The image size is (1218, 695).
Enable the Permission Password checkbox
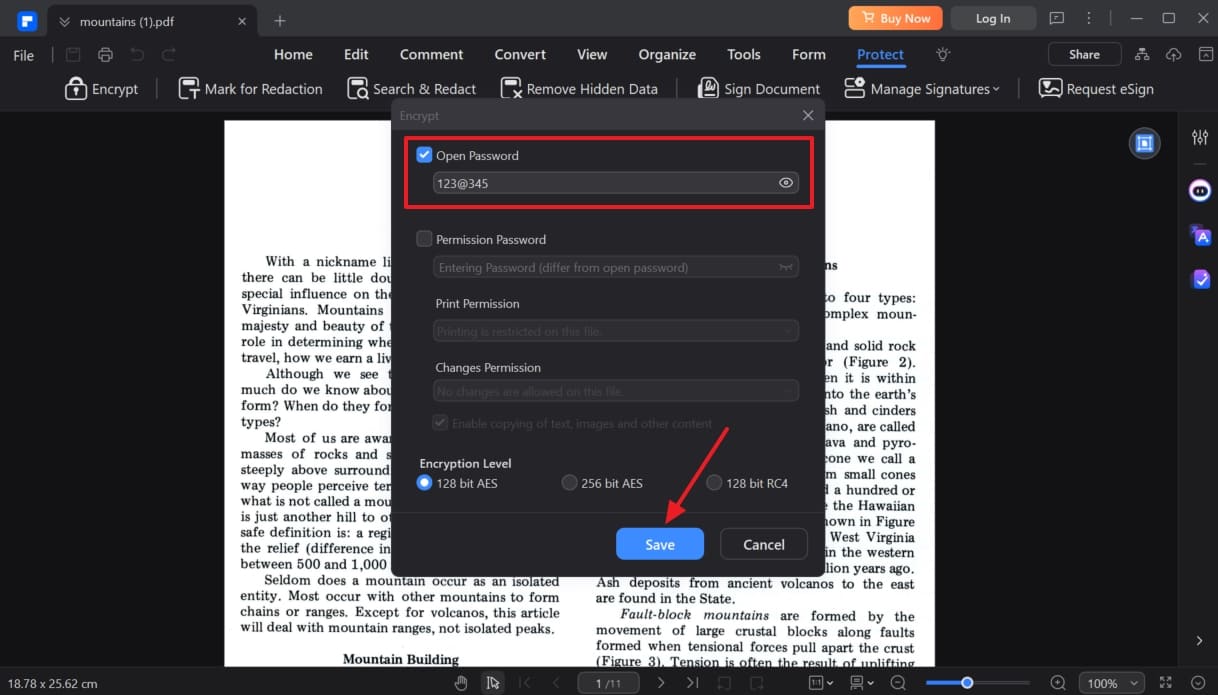(x=424, y=239)
